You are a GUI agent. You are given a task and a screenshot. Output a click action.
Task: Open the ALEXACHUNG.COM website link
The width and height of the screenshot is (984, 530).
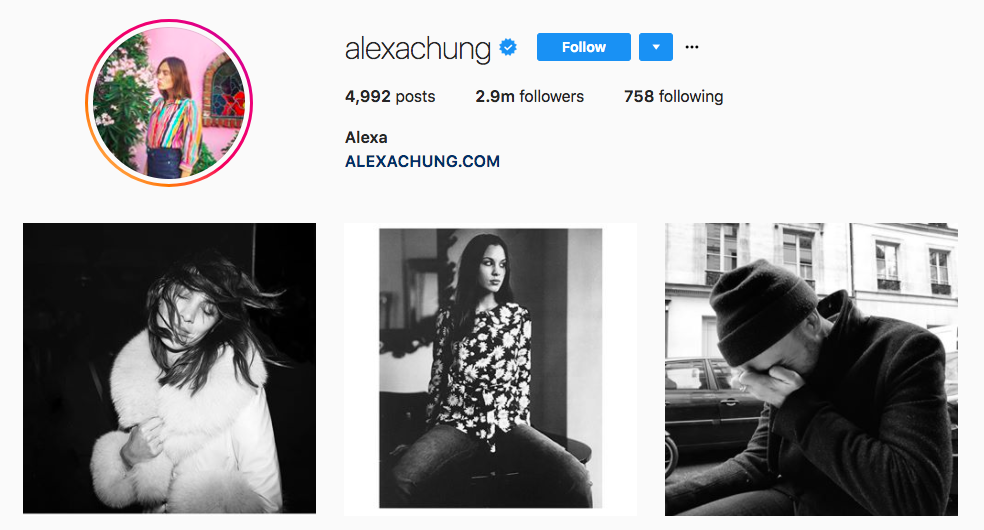click(422, 161)
